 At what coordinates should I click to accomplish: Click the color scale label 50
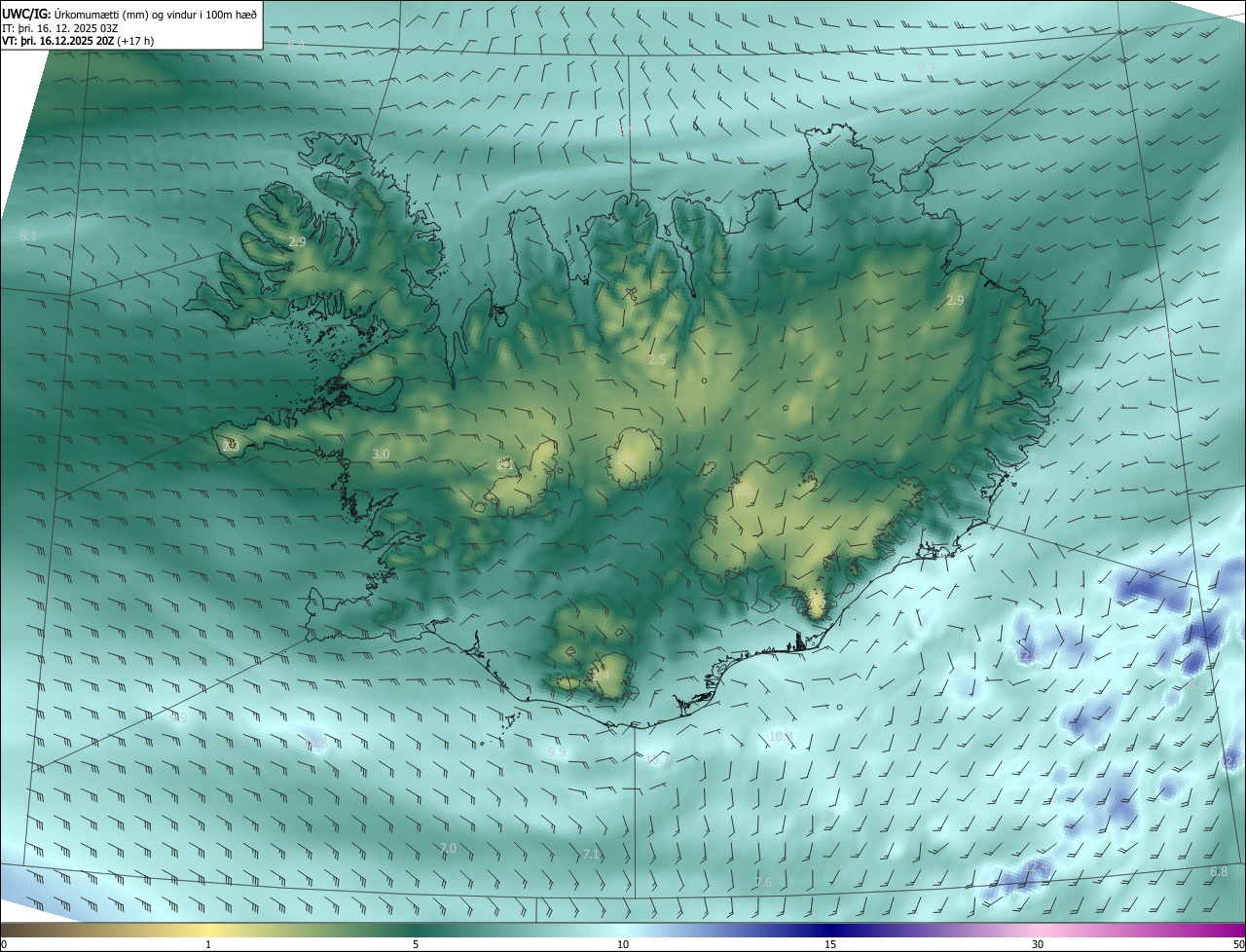(1238, 945)
